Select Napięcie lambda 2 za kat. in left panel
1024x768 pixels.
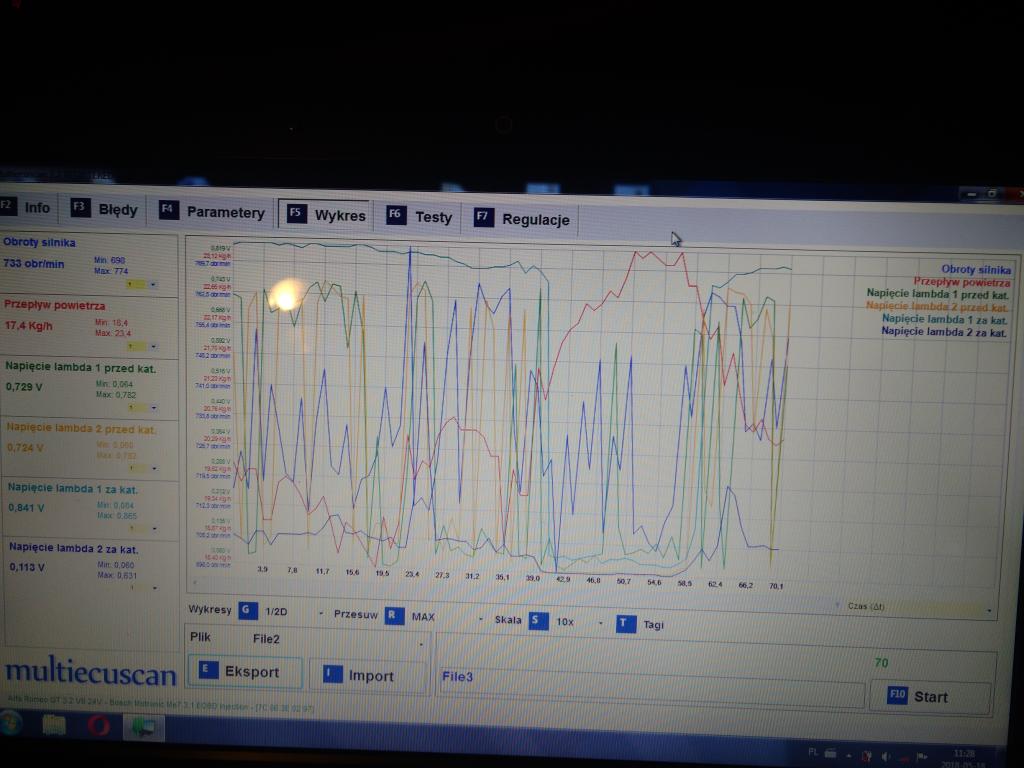[x=74, y=548]
